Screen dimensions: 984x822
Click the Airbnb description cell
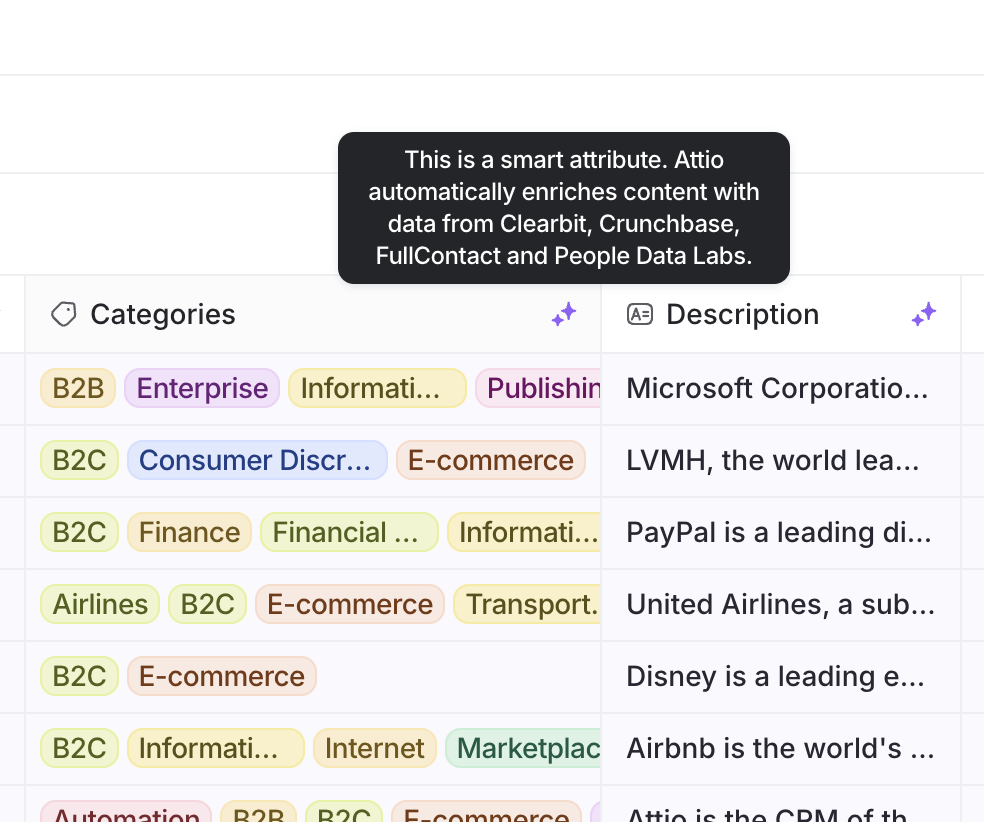[780, 748]
